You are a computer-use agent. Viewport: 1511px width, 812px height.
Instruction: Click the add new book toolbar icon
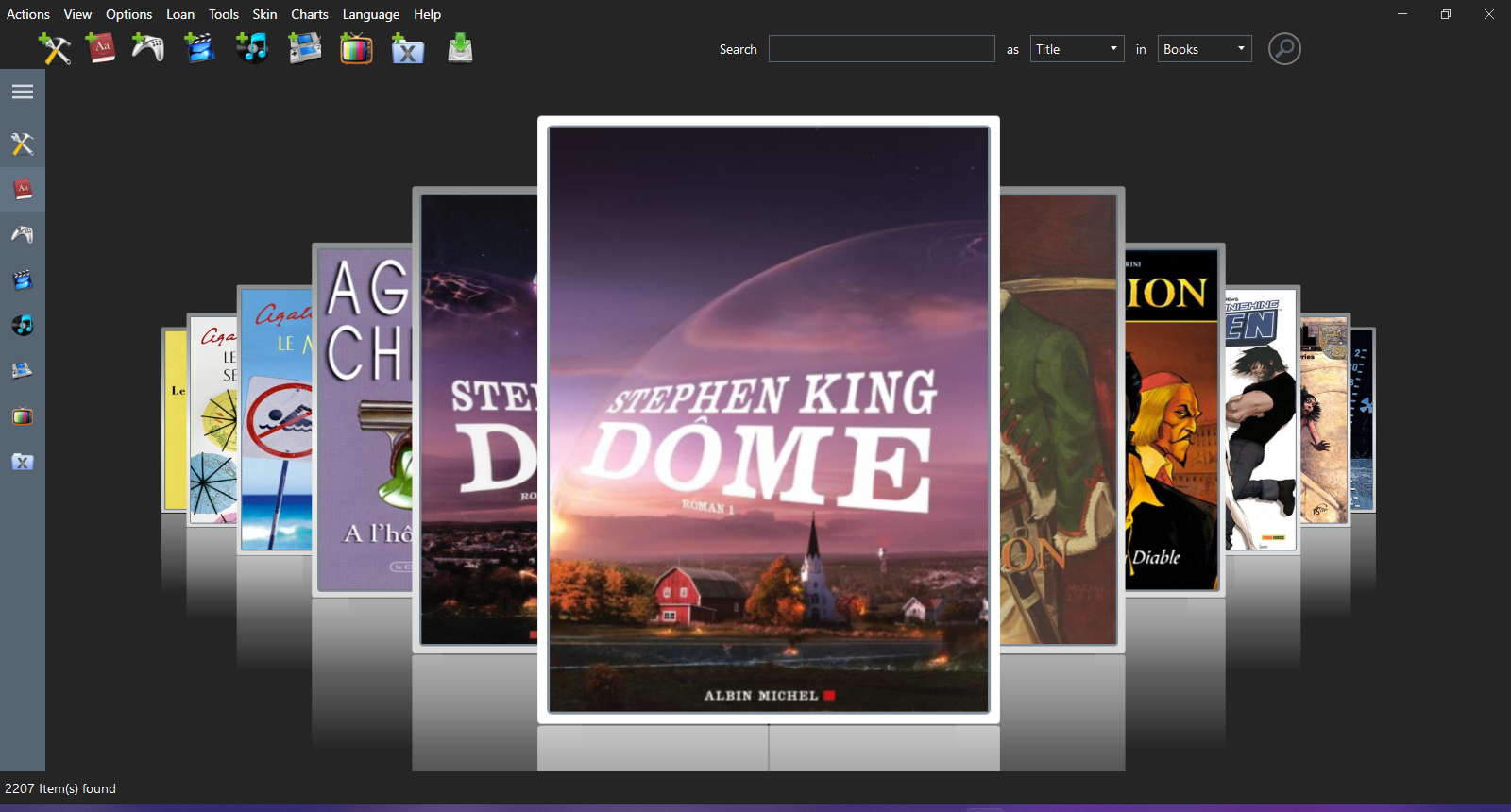(100, 48)
